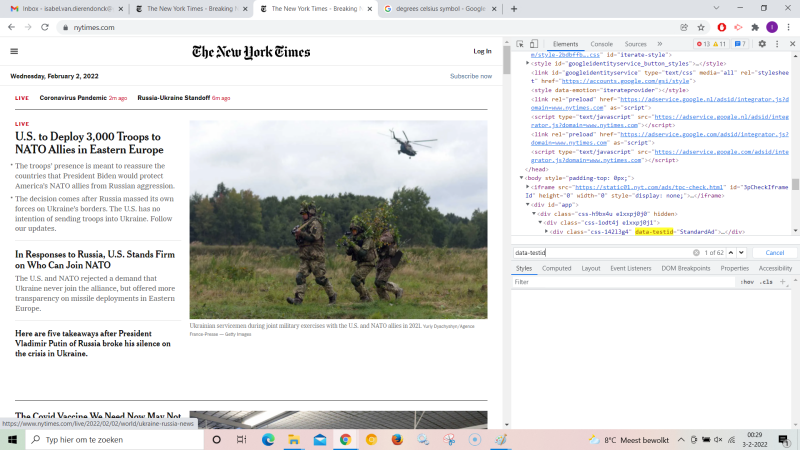This screenshot has width=800, height=450.
Task: Open the Accessibility pane tab
Action: click(x=775, y=268)
